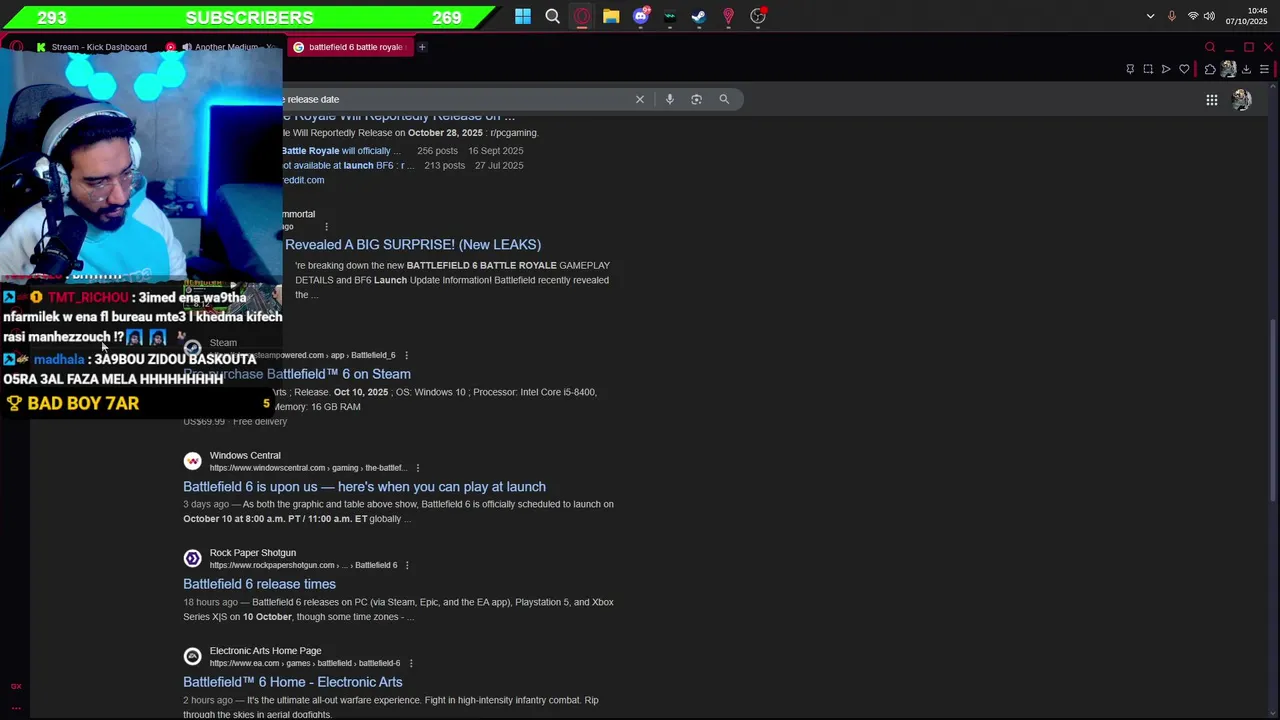Click the heart bookmark icon in Opera toolbar
This screenshot has height=720, width=1280.
[1184, 69]
